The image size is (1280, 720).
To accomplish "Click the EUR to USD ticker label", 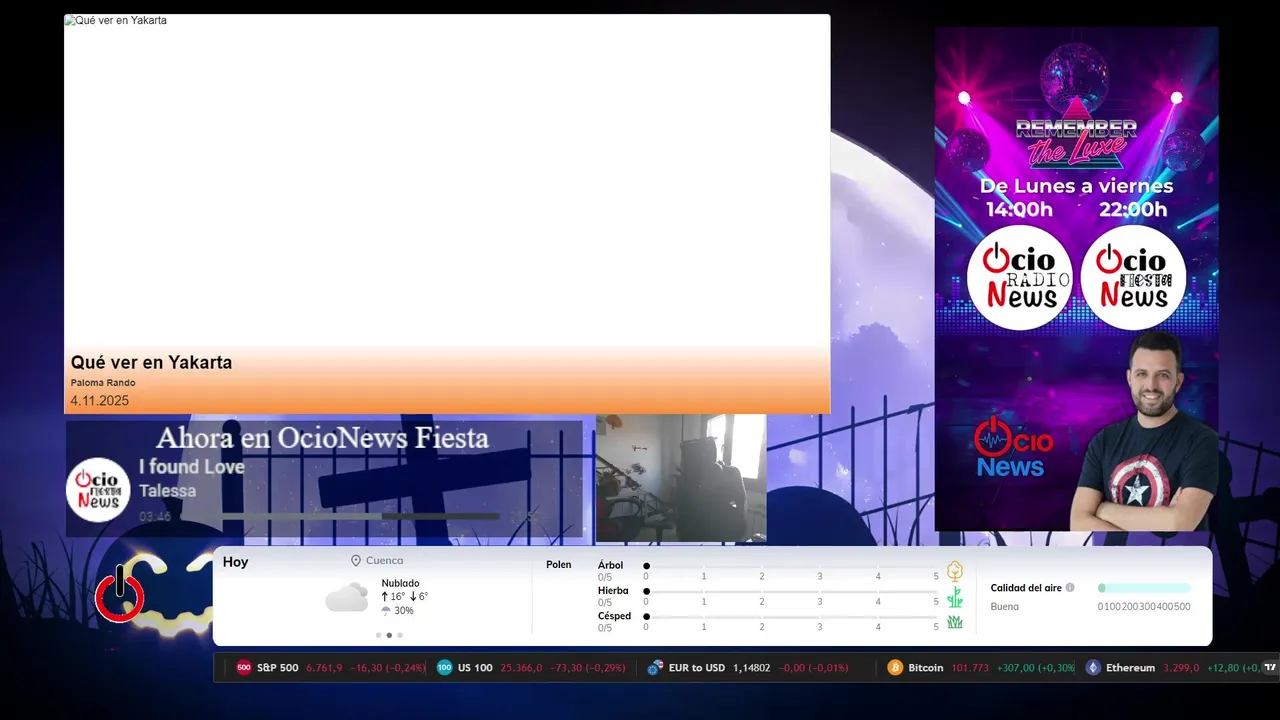I will [x=697, y=668].
